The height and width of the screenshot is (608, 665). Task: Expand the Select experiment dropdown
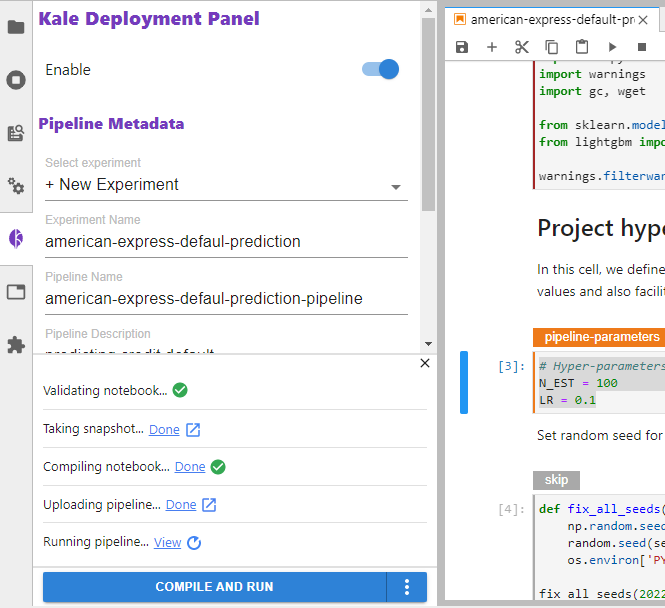(395, 186)
